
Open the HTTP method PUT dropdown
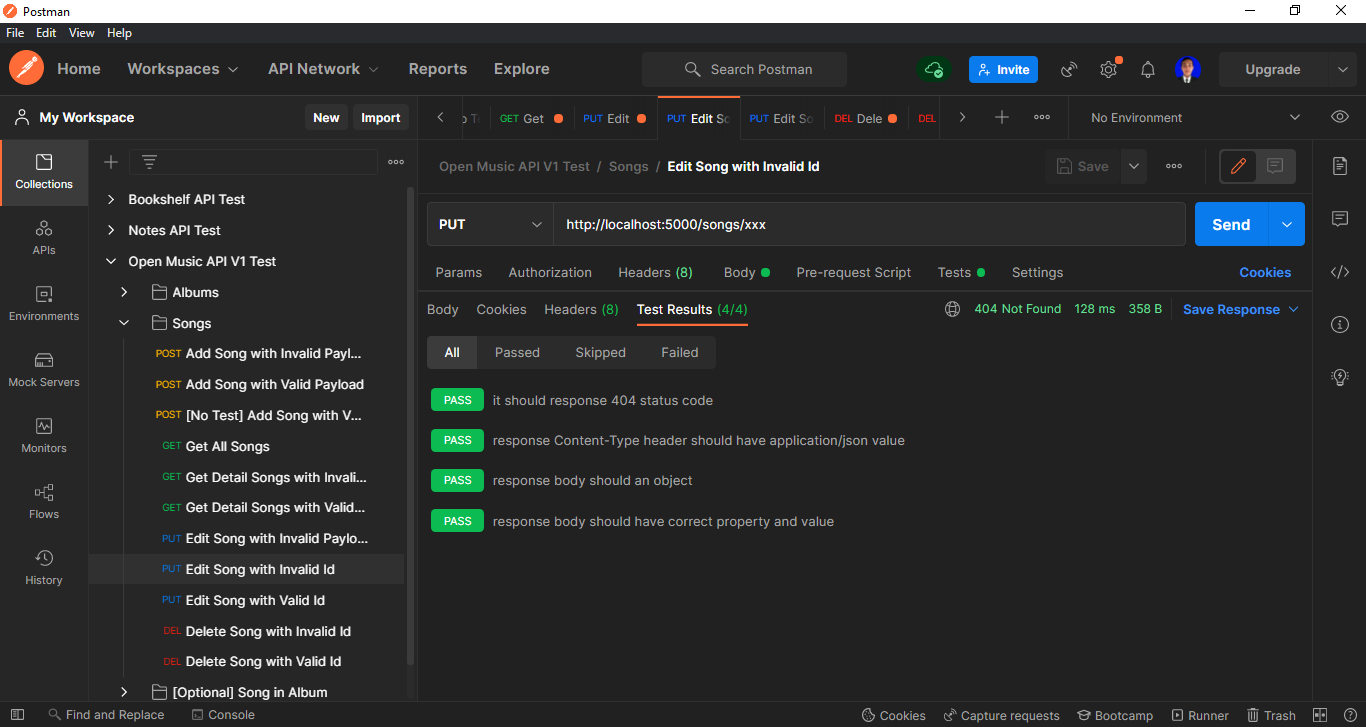(490, 224)
